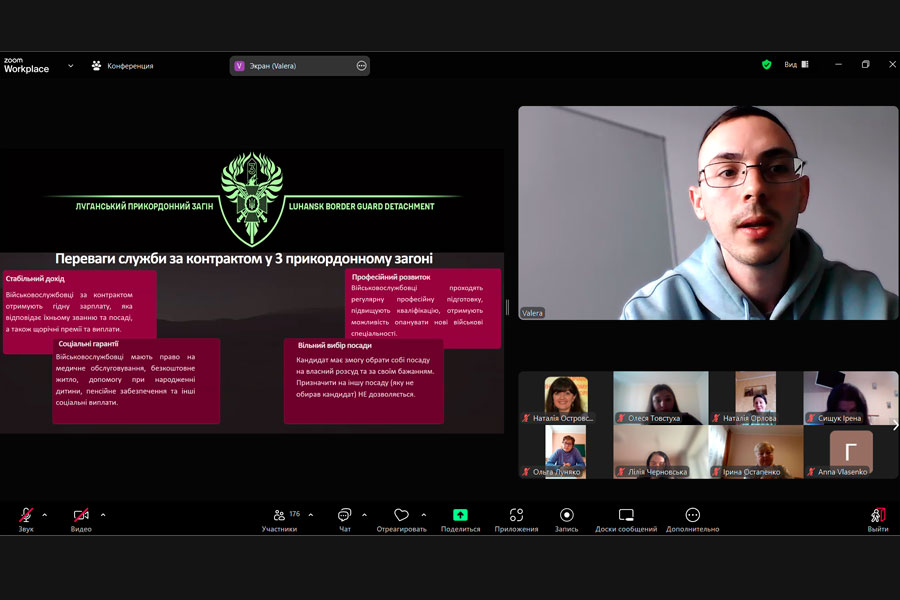Click the Професійний розвиток heading on slide

(x=391, y=277)
